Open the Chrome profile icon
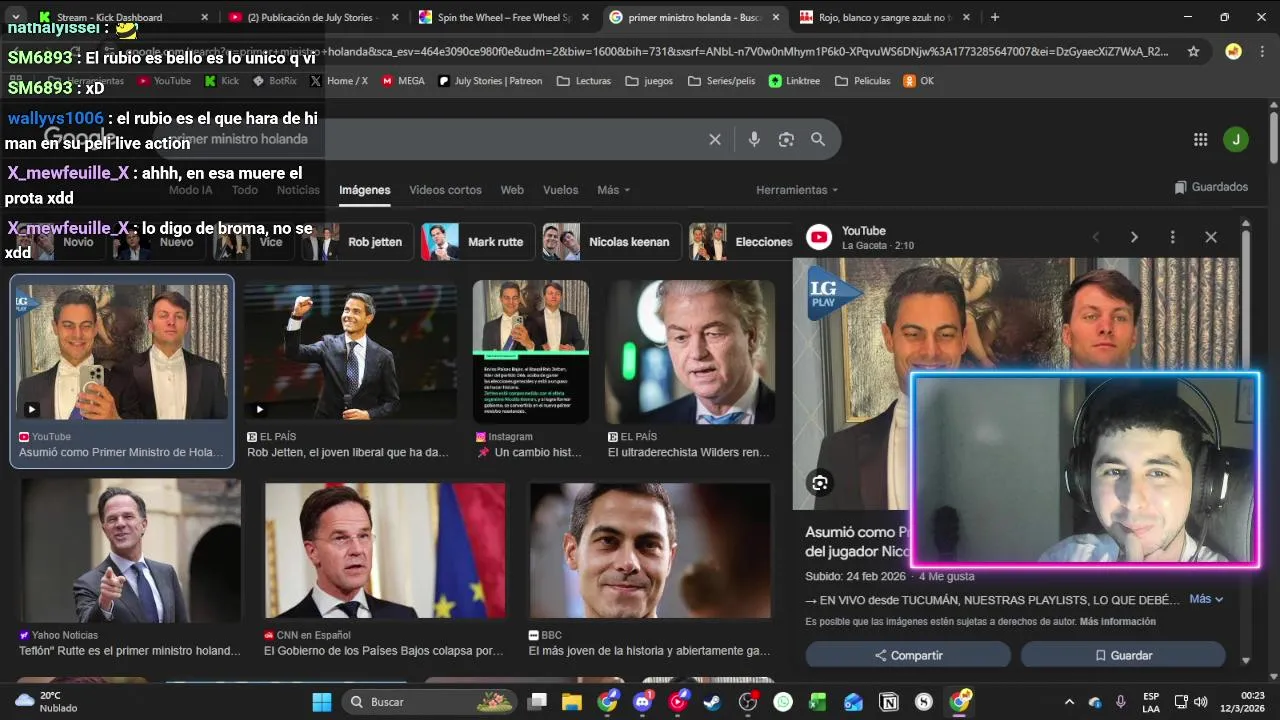The width and height of the screenshot is (1280, 720). tap(1233, 52)
